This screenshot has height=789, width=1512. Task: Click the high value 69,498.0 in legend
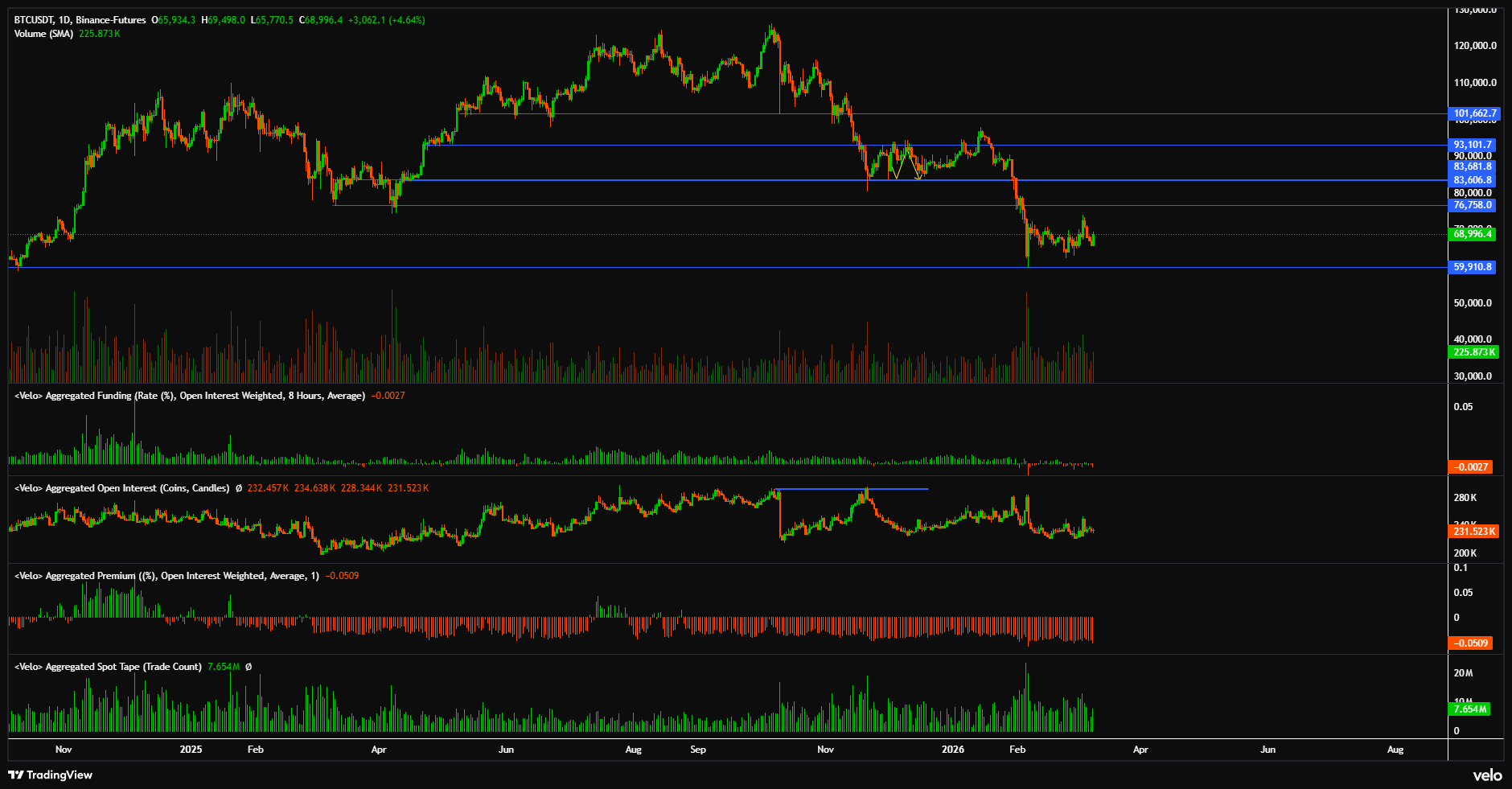[227, 20]
